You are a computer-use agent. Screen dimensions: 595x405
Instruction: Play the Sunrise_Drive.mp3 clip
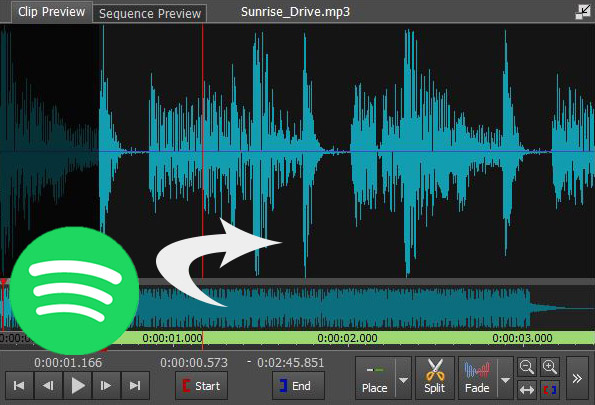coord(77,386)
